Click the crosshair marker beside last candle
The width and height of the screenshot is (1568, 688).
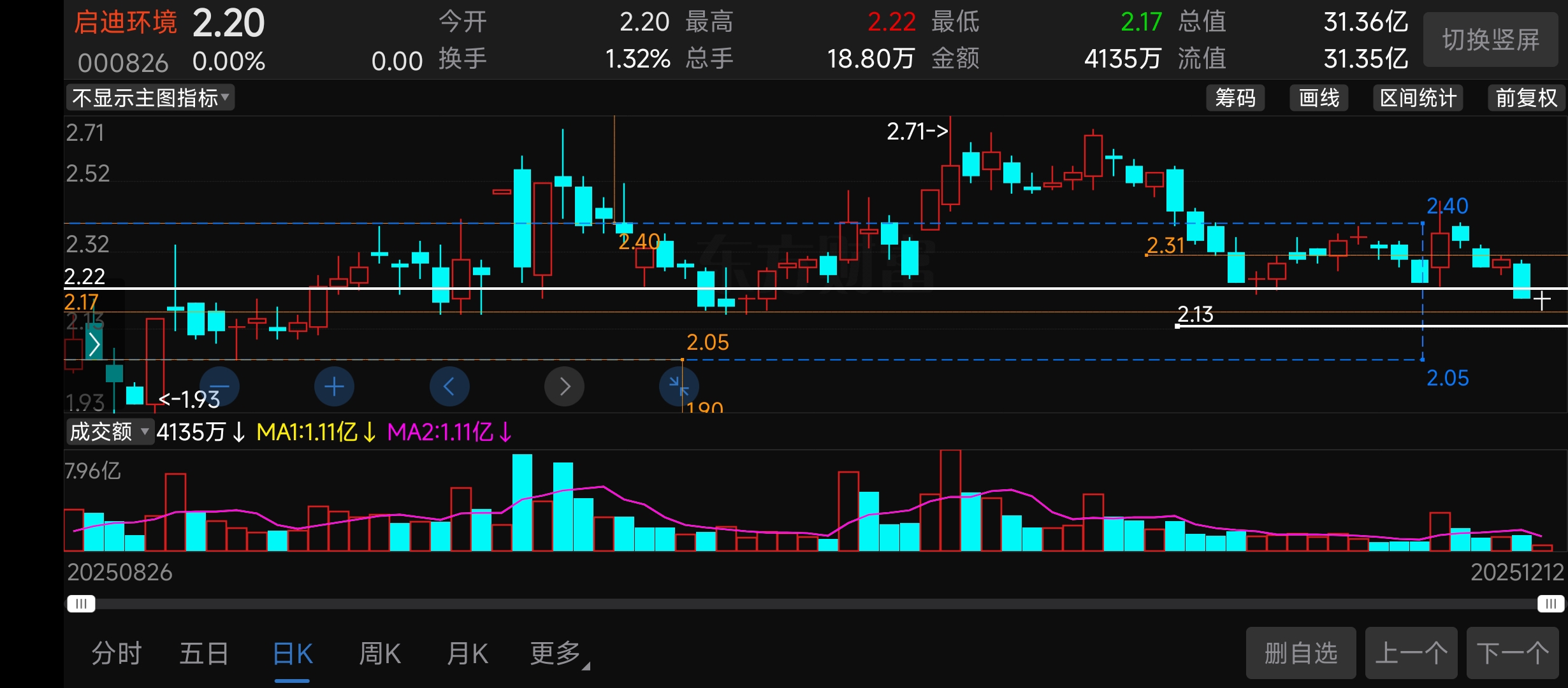click(1542, 300)
